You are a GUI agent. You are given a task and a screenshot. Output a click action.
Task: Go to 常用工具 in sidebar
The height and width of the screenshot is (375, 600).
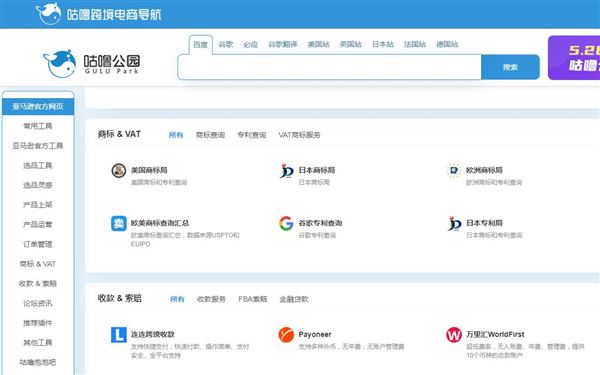pyautogui.click(x=38, y=126)
